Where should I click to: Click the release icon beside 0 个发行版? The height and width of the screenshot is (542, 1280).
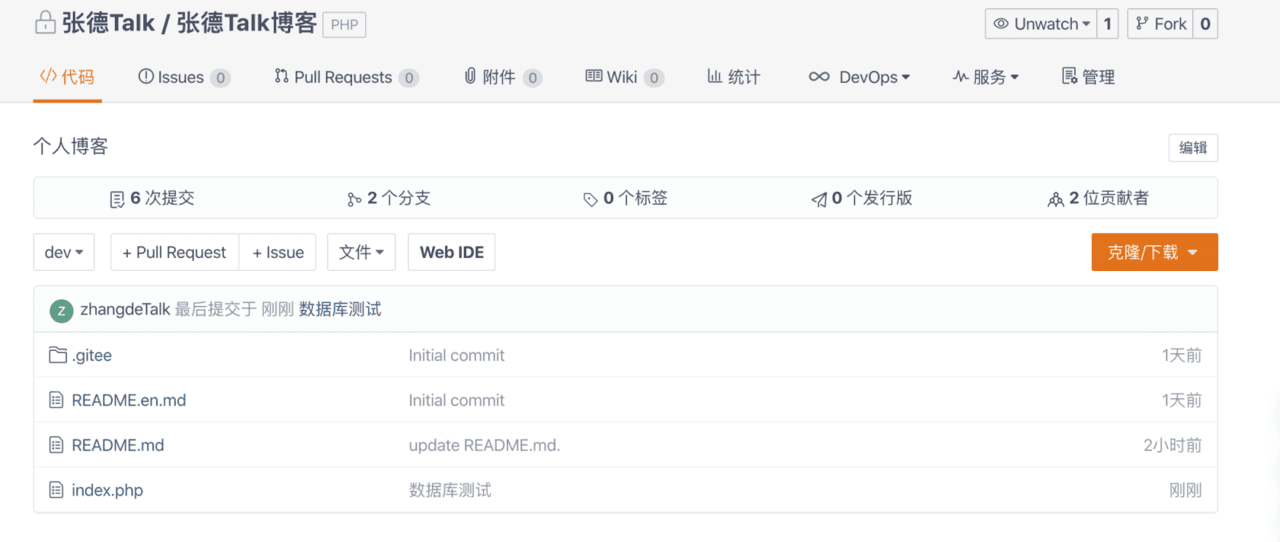click(x=819, y=199)
